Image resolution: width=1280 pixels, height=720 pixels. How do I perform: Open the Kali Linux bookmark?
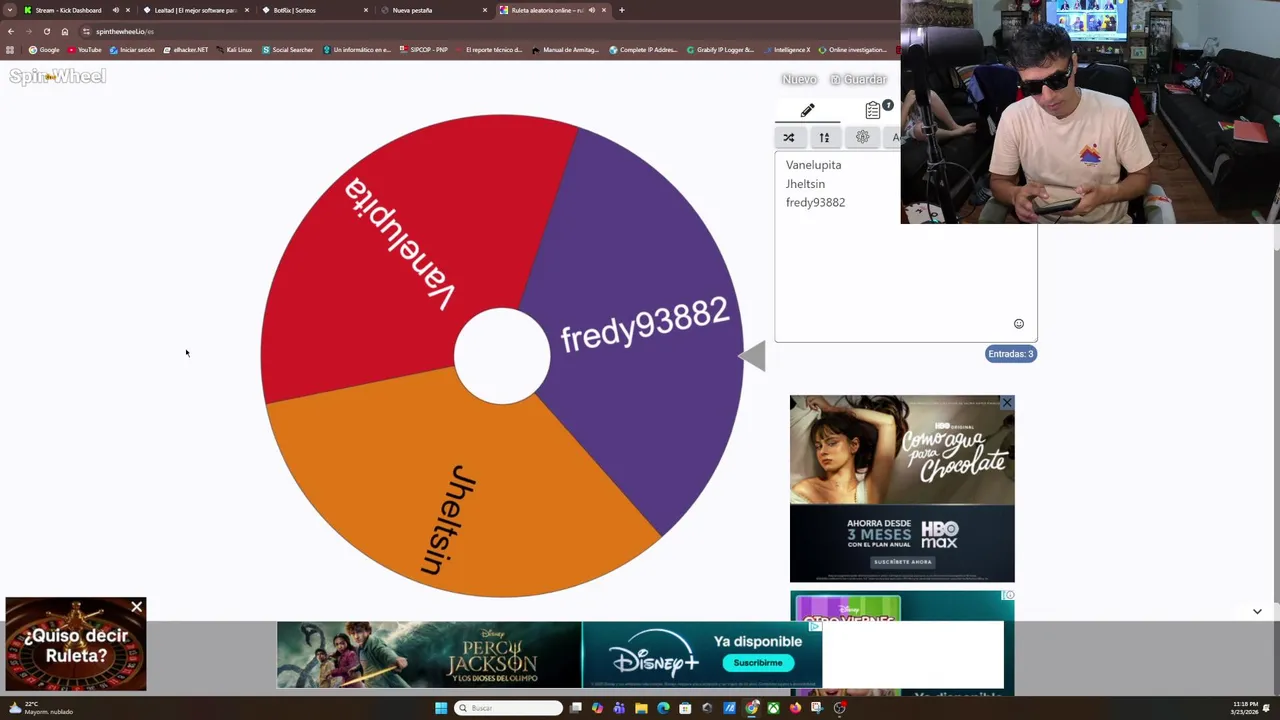234,50
